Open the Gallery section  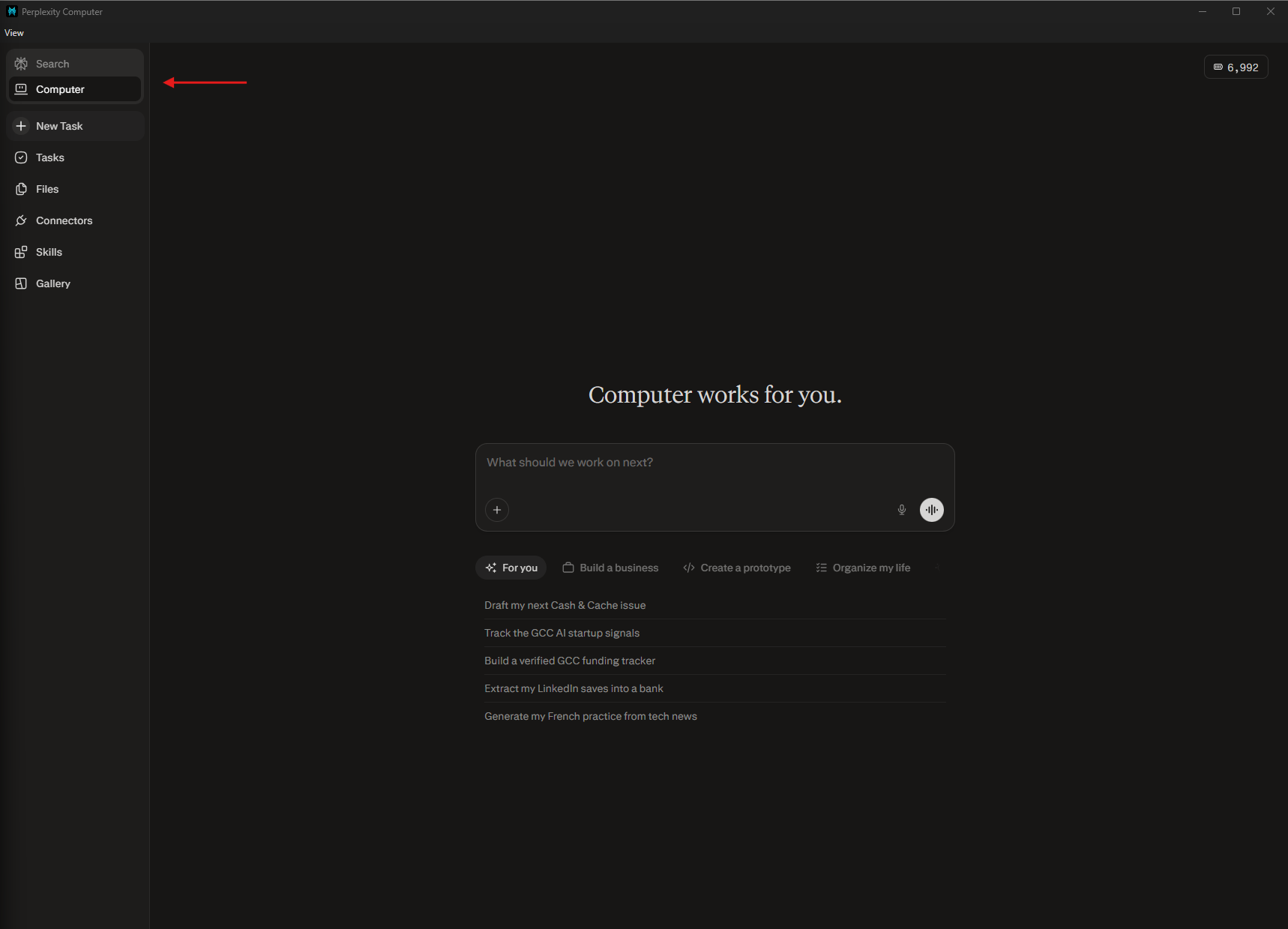(x=75, y=283)
